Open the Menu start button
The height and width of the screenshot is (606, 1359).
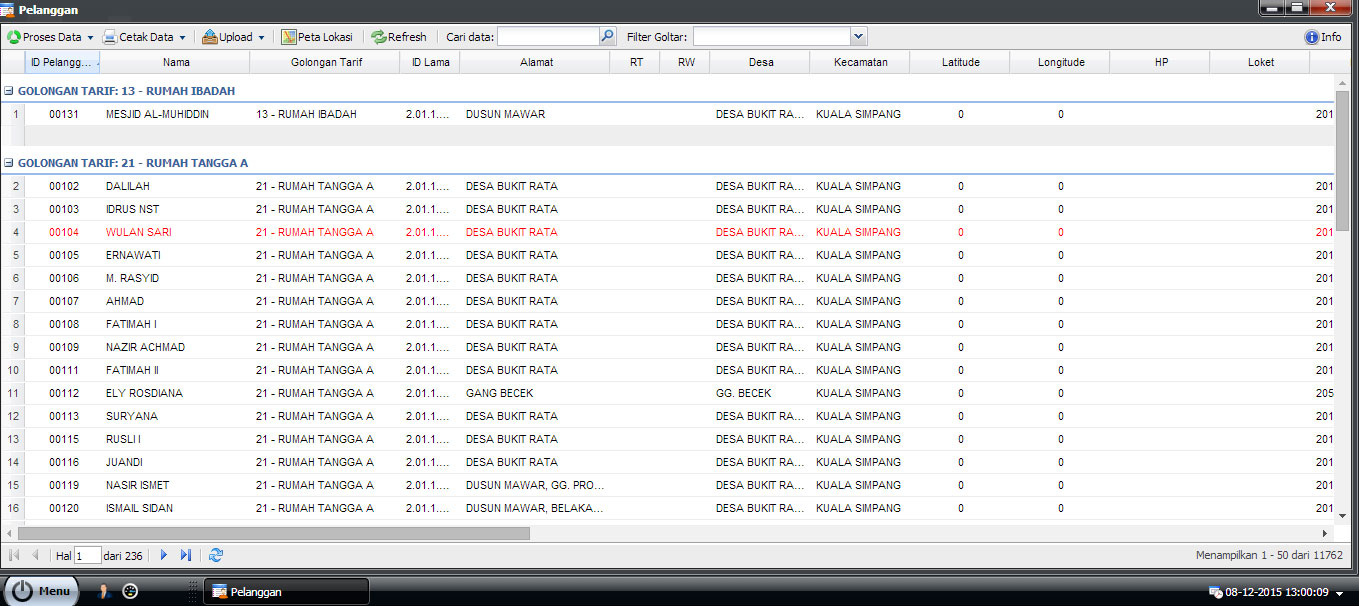point(42,591)
